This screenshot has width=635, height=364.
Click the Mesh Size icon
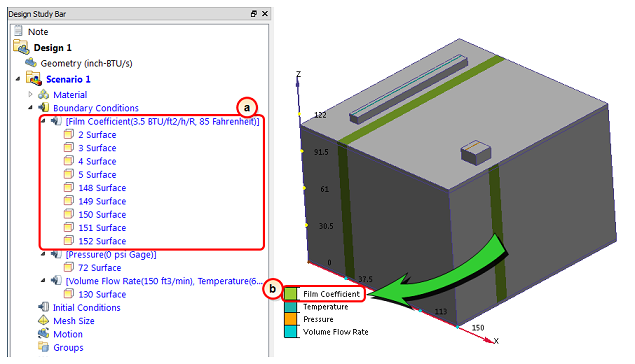pos(43,321)
